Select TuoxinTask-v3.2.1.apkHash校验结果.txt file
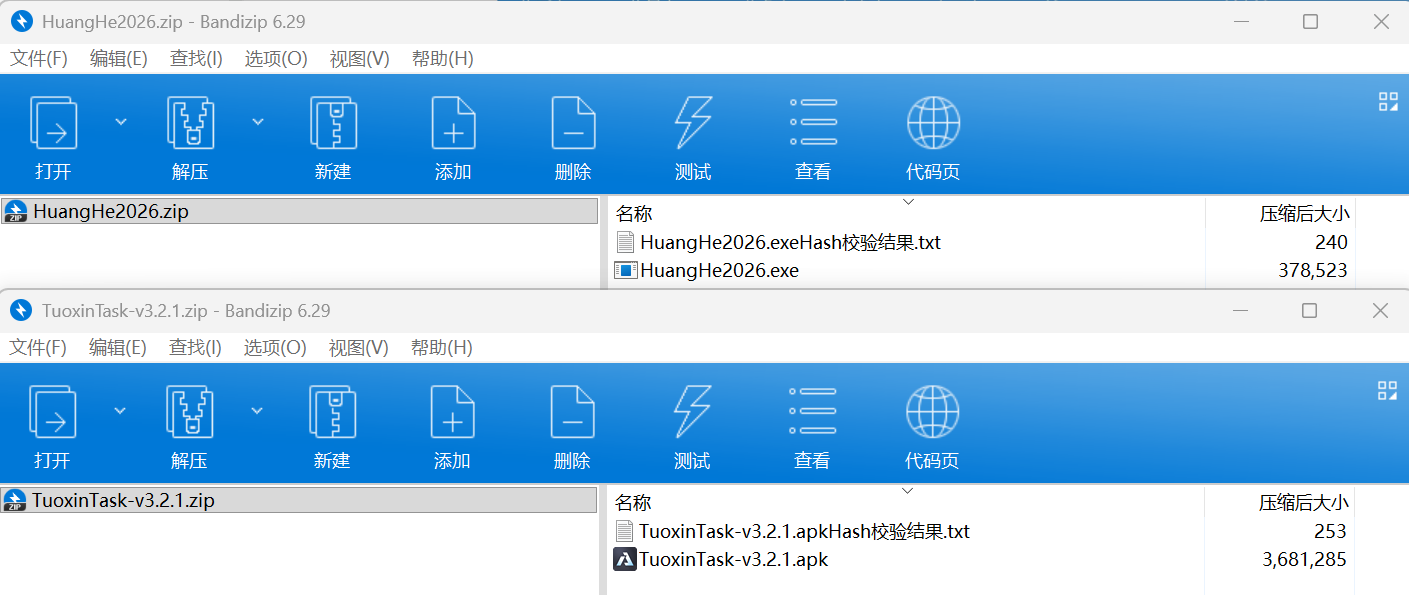Viewport: 1409px width, 595px height. pyautogui.click(x=804, y=531)
